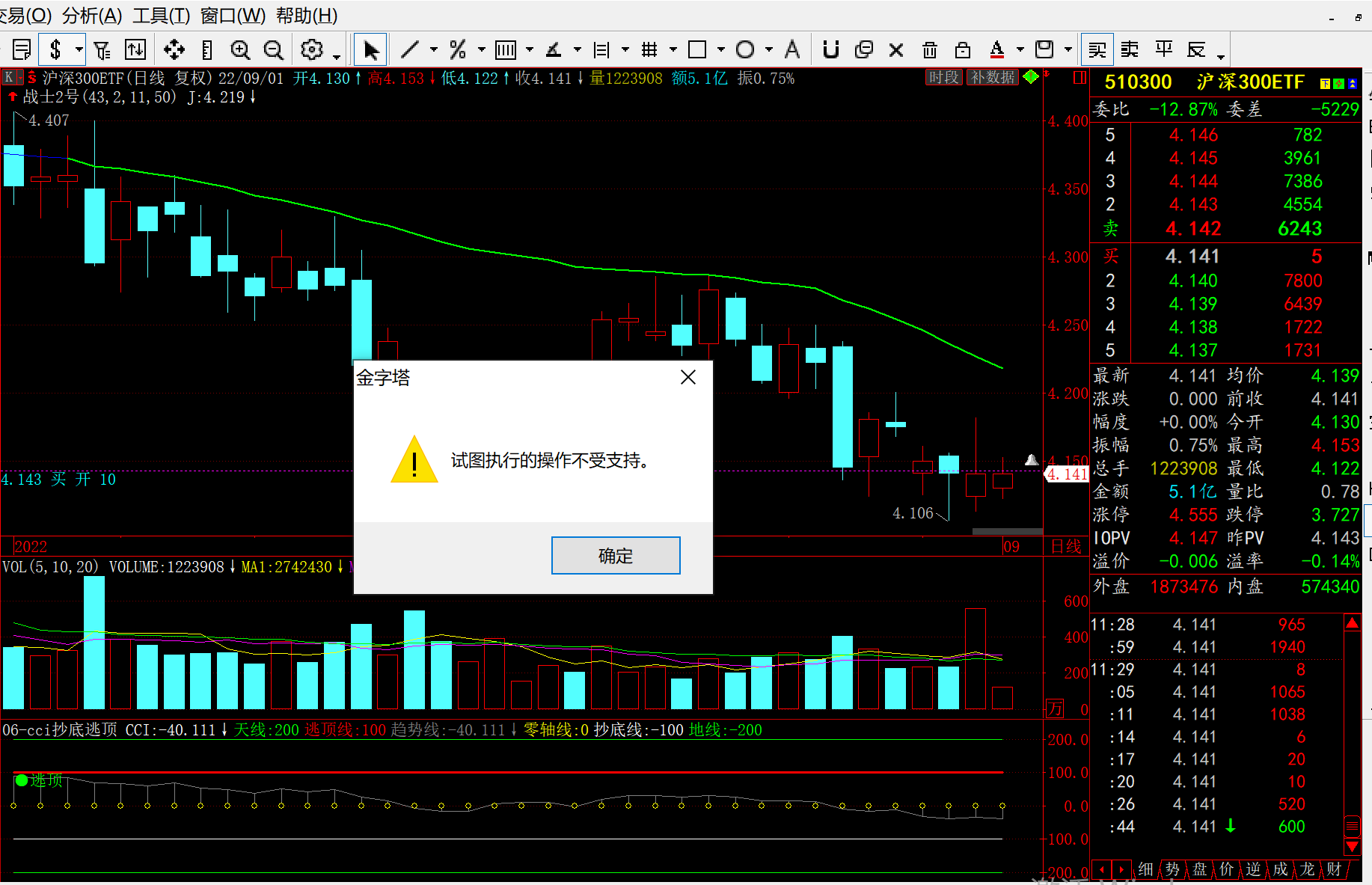Expand the grid tool dropdown arrow
Viewport: 1372px width, 885px height.
pos(673,50)
